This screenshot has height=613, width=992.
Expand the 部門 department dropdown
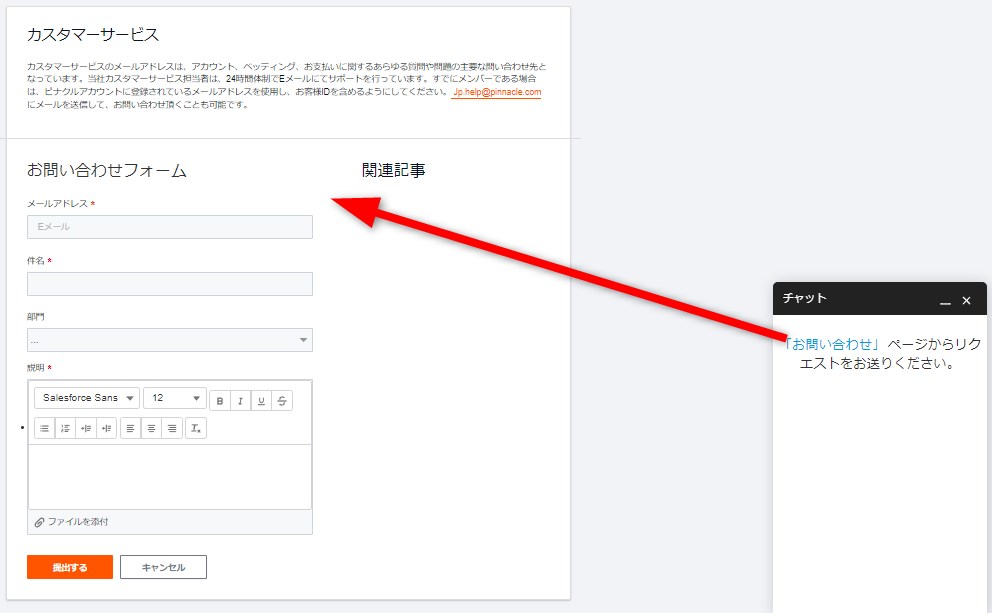[170, 340]
